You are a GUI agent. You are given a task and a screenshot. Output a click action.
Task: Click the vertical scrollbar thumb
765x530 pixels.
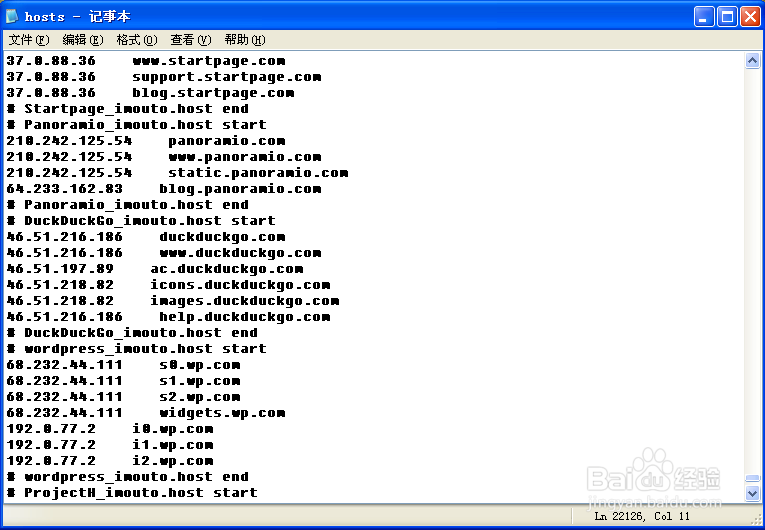point(752,478)
